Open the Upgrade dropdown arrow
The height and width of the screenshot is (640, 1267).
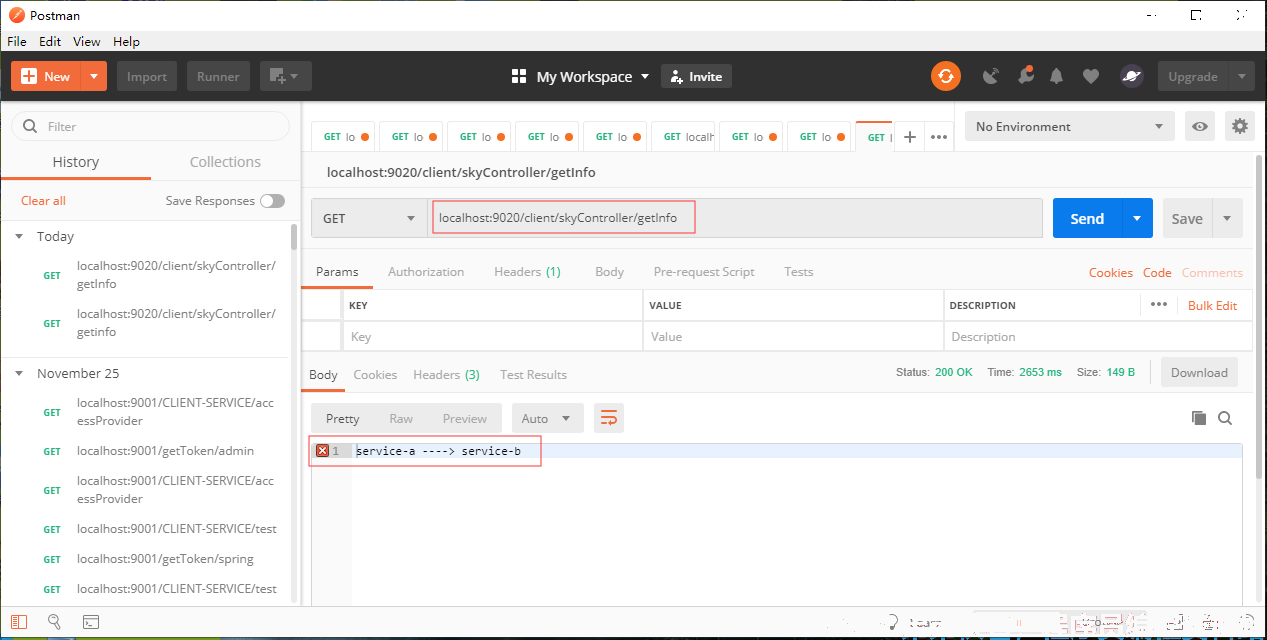point(1242,76)
